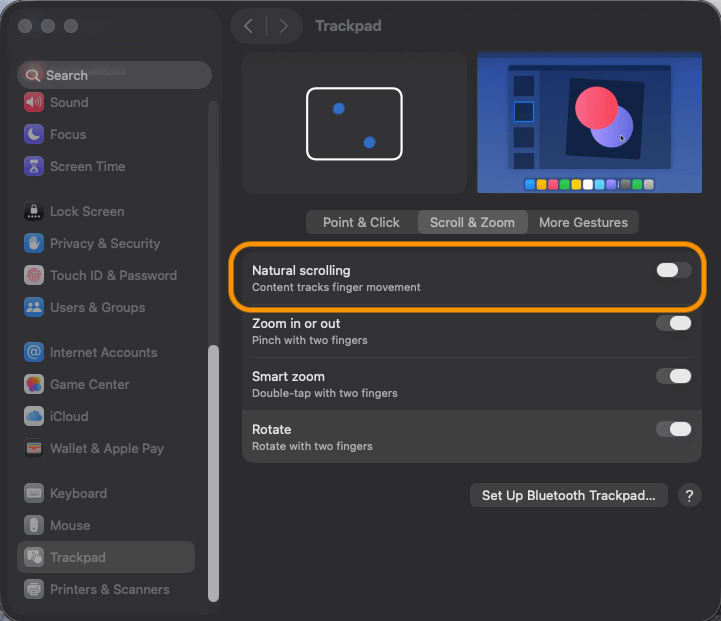Image resolution: width=721 pixels, height=621 pixels.
Task: Disable the Smart zoom switch
Action: pos(674,376)
